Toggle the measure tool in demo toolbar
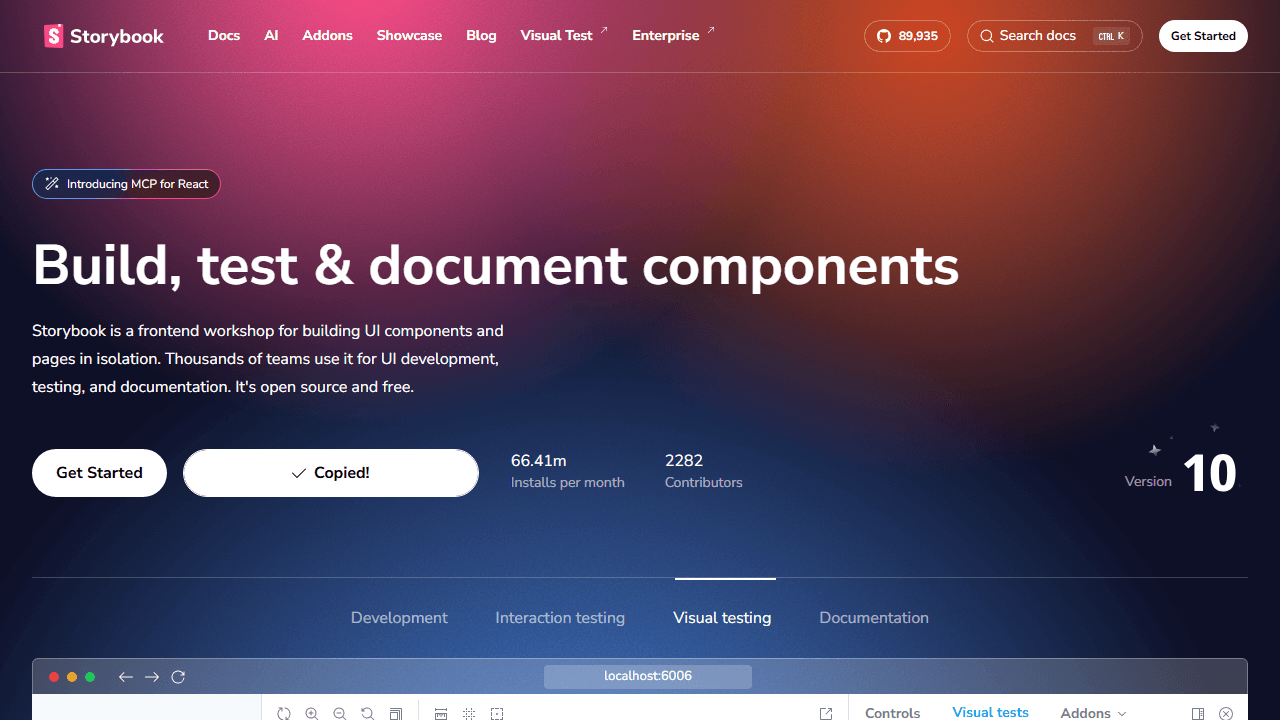This screenshot has width=1280, height=720. pyautogui.click(x=441, y=713)
